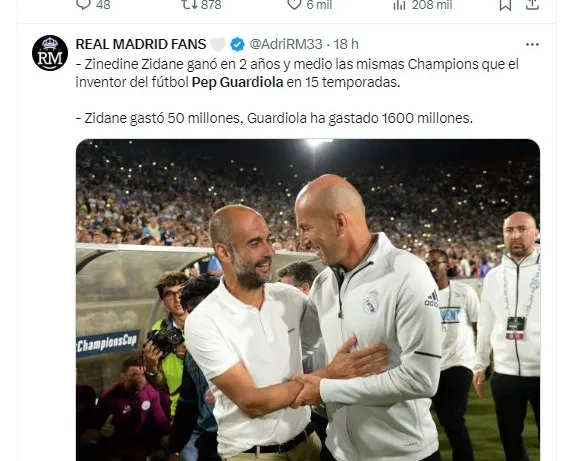Open view analytics bar chart icon
This screenshot has width=573, height=461.
(399, 4)
